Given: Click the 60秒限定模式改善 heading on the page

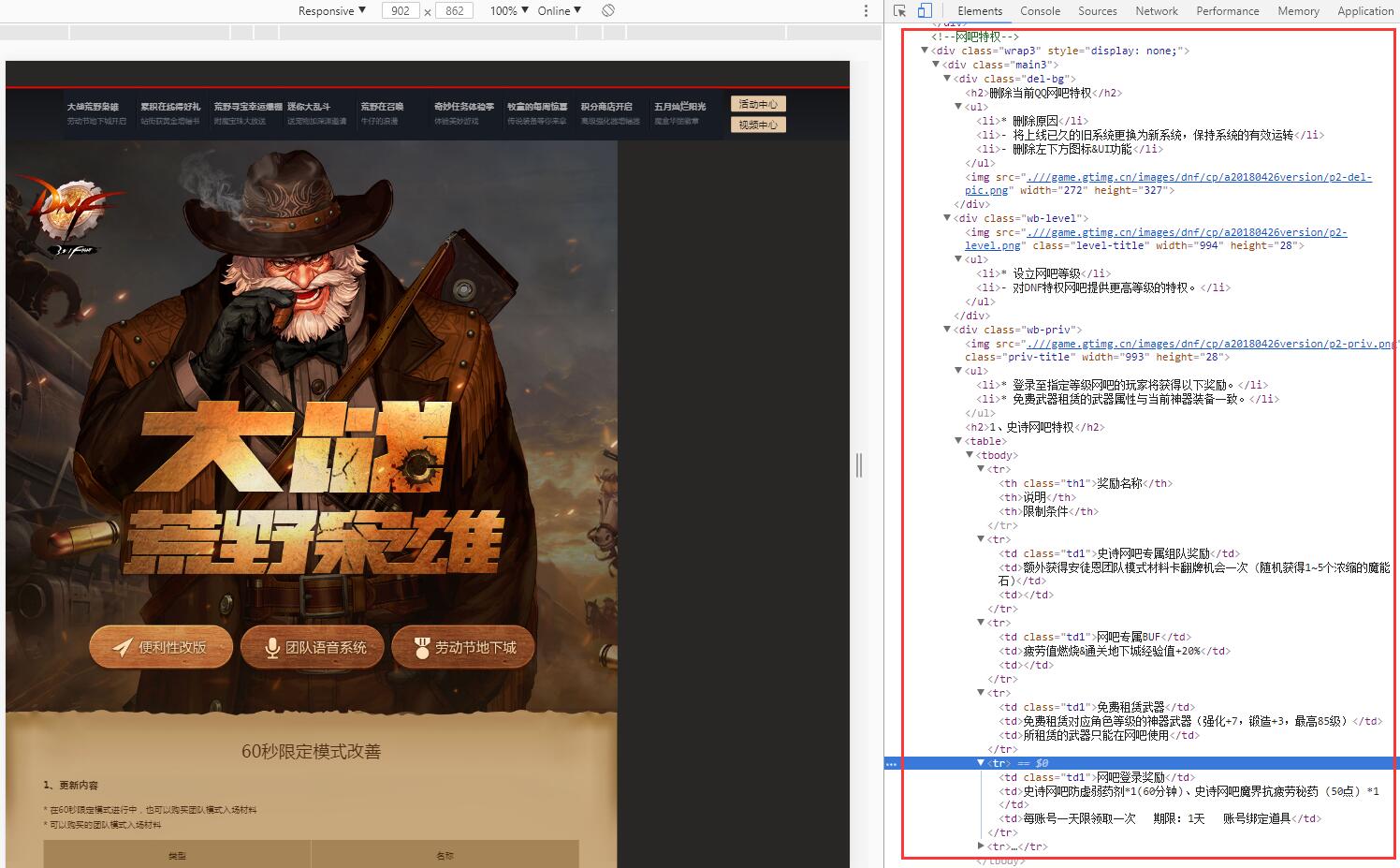Looking at the screenshot, I should coord(312,751).
